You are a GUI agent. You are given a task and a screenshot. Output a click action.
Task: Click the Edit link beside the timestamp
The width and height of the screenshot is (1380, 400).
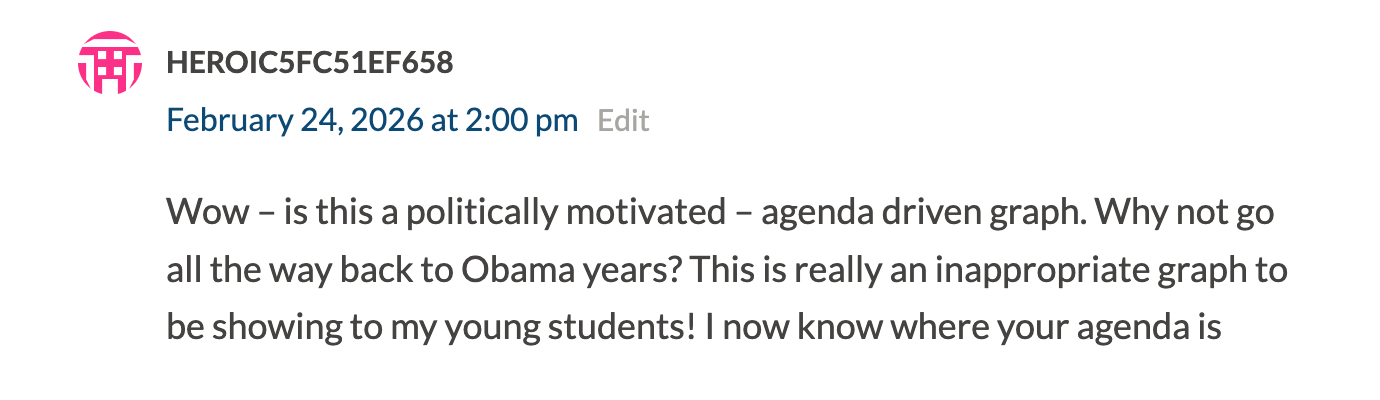click(x=623, y=122)
